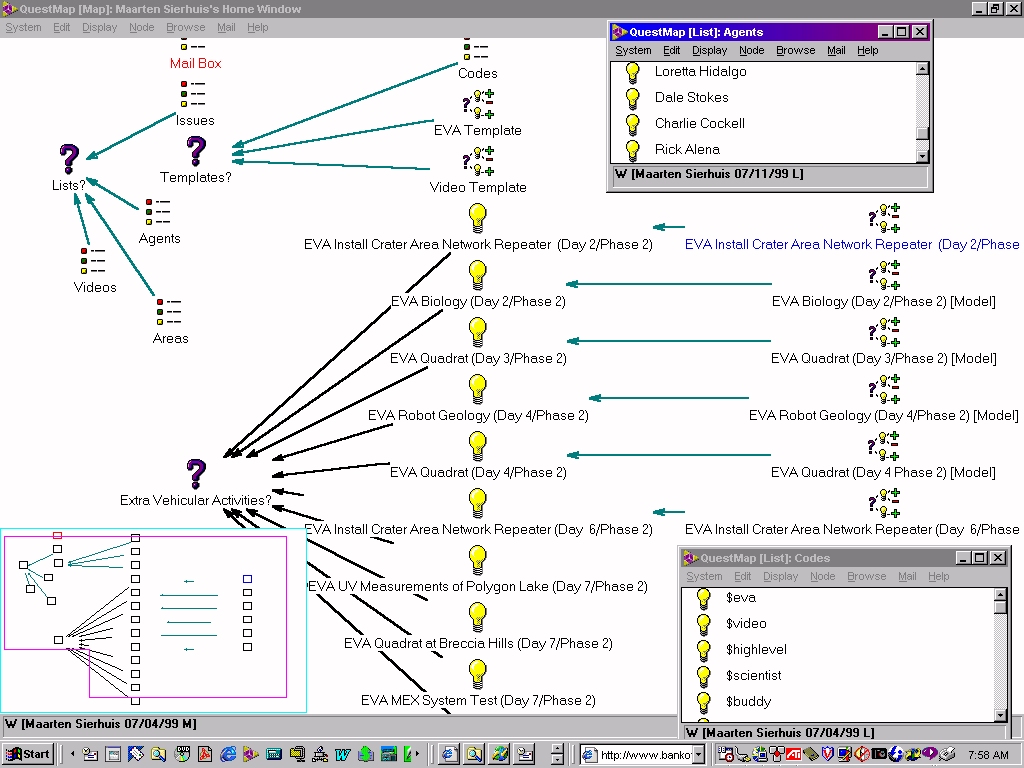Click the $highlevel lightbulb in Codes list
The image size is (1024, 768).
pos(703,649)
